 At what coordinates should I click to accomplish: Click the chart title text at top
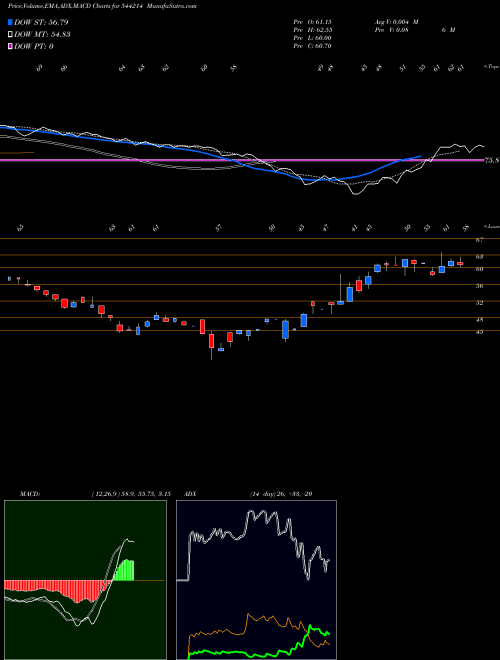point(102,6)
